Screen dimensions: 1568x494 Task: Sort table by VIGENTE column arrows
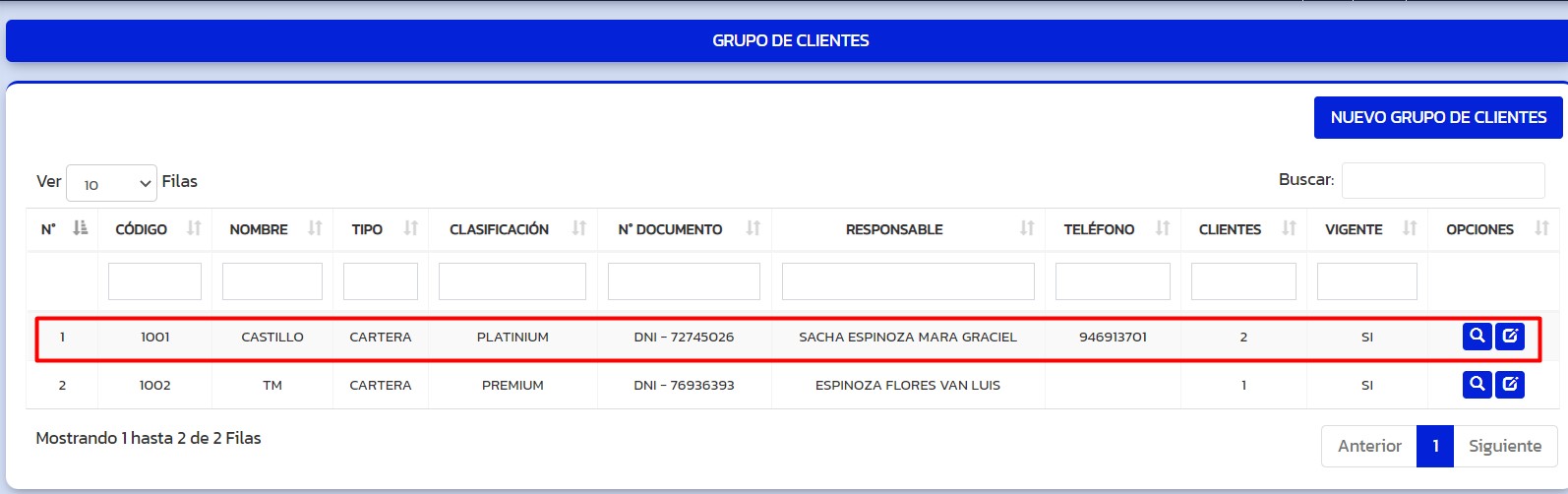click(1410, 228)
